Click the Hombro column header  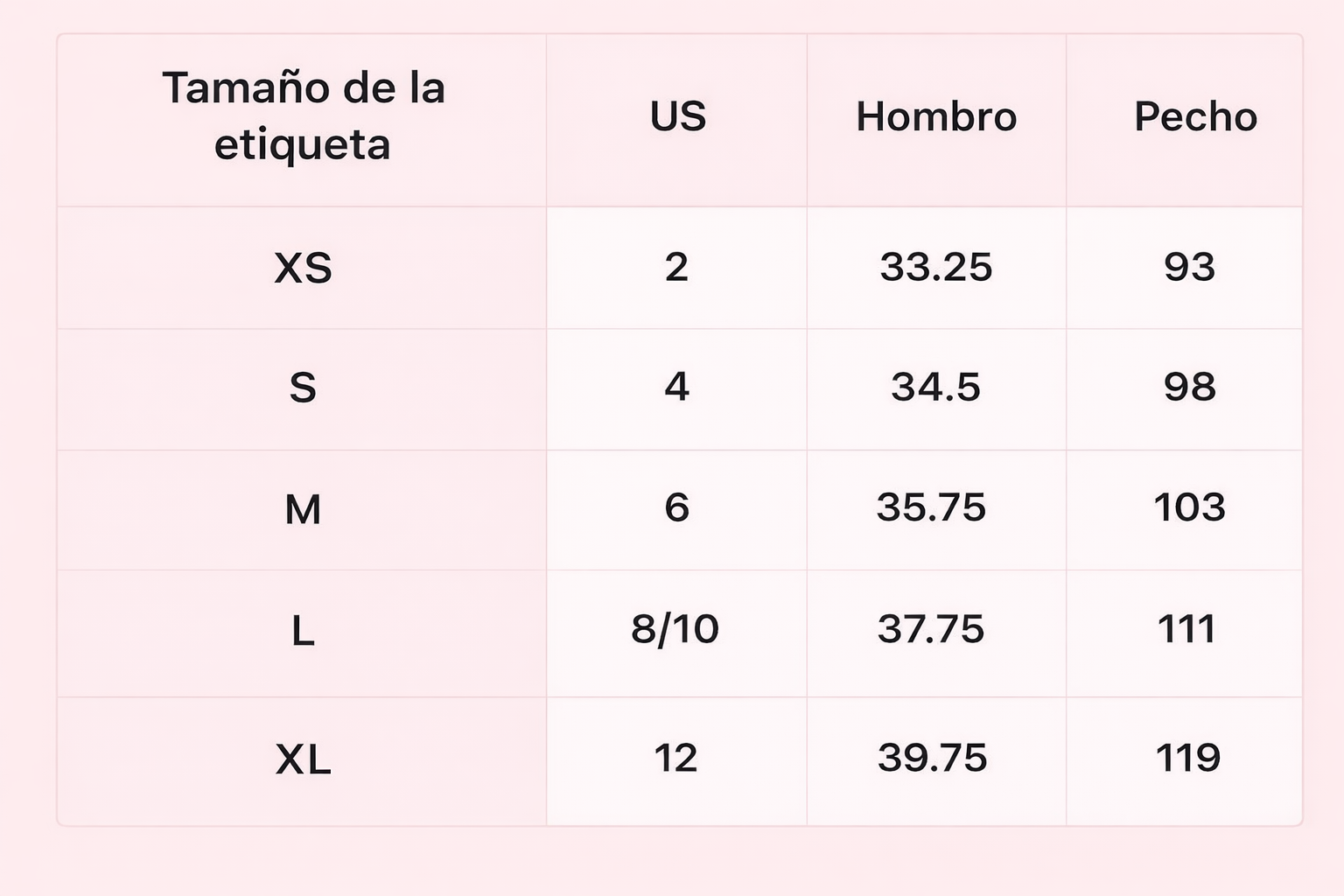(x=936, y=116)
